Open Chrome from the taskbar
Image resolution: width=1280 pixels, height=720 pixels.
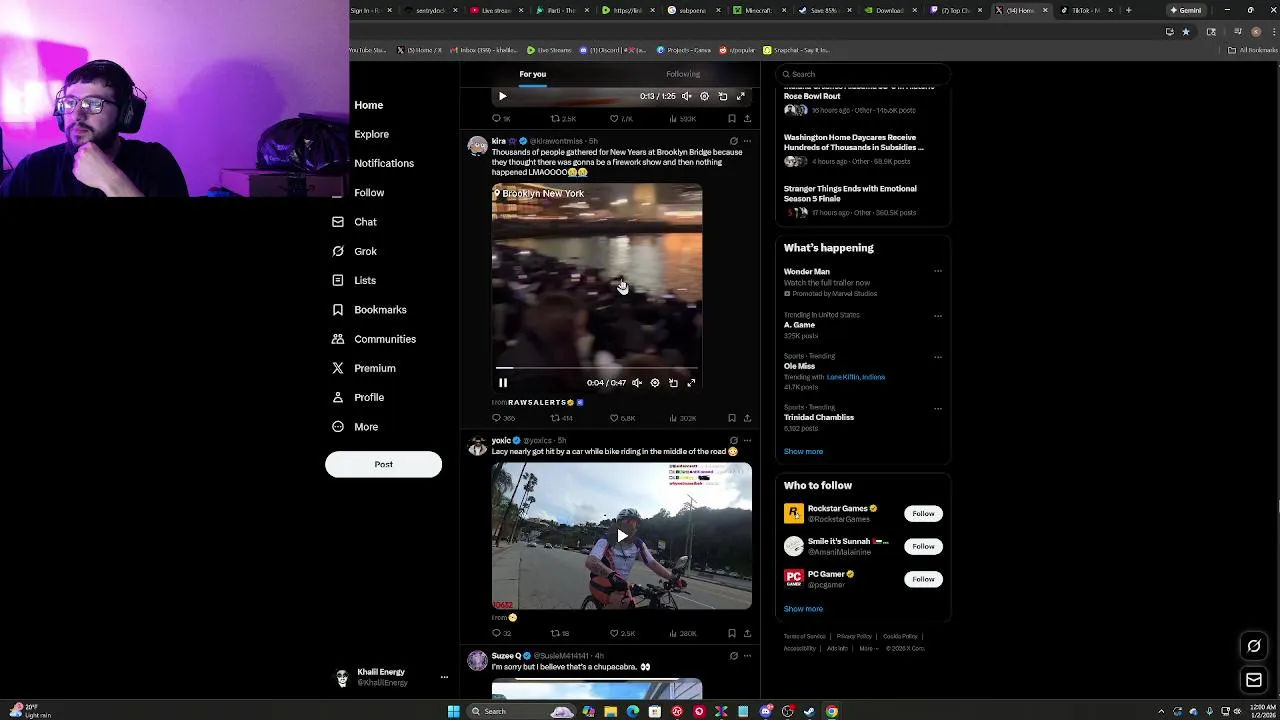click(831, 711)
